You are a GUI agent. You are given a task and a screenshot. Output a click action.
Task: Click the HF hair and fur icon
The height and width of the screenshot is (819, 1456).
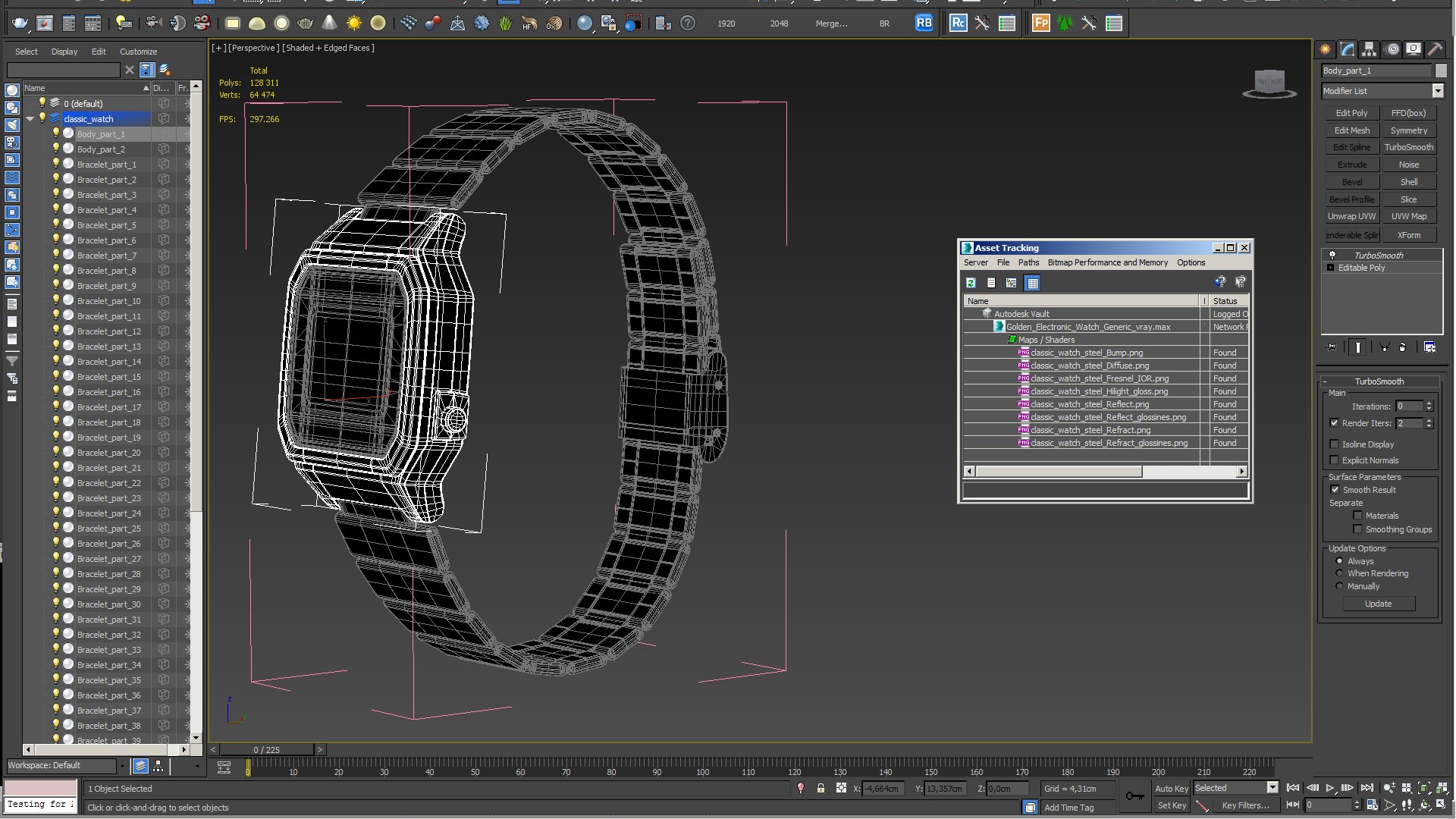[x=530, y=24]
